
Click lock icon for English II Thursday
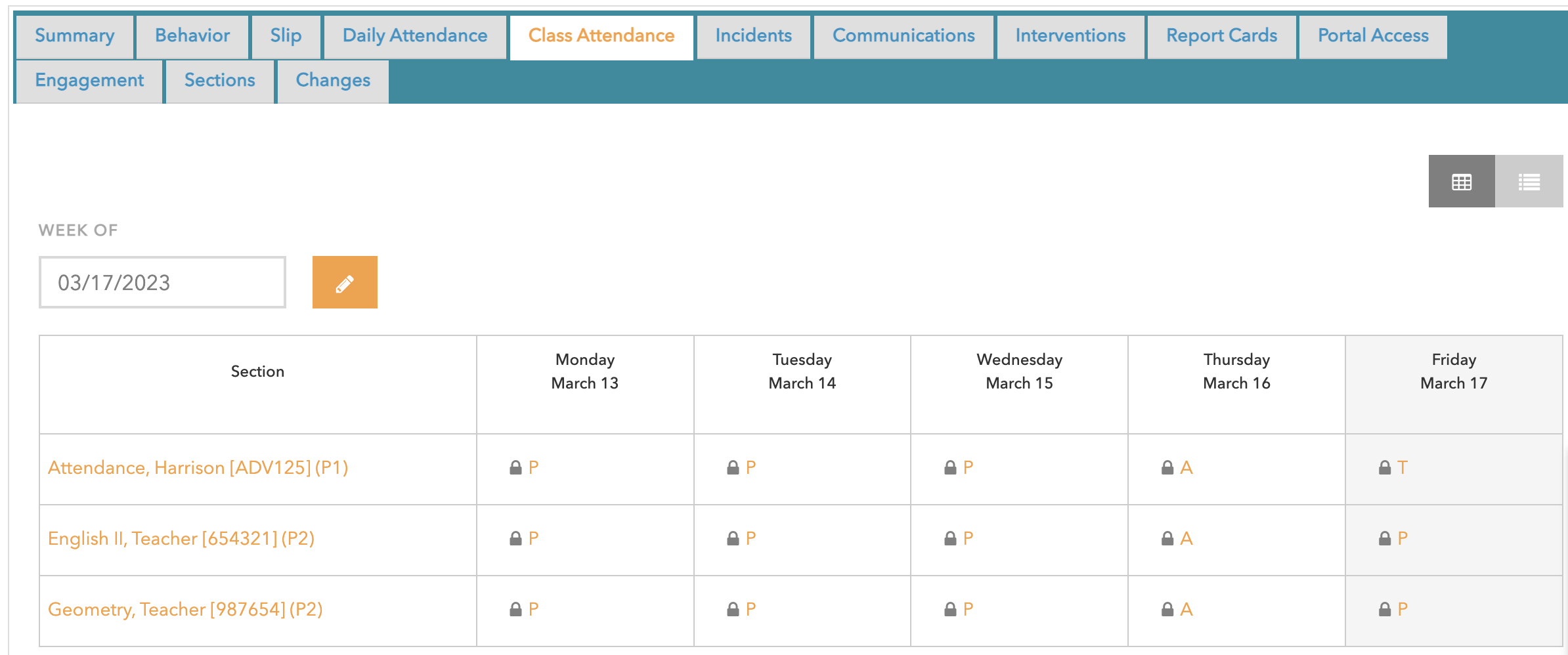pyautogui.click(x=1167, y=539)
